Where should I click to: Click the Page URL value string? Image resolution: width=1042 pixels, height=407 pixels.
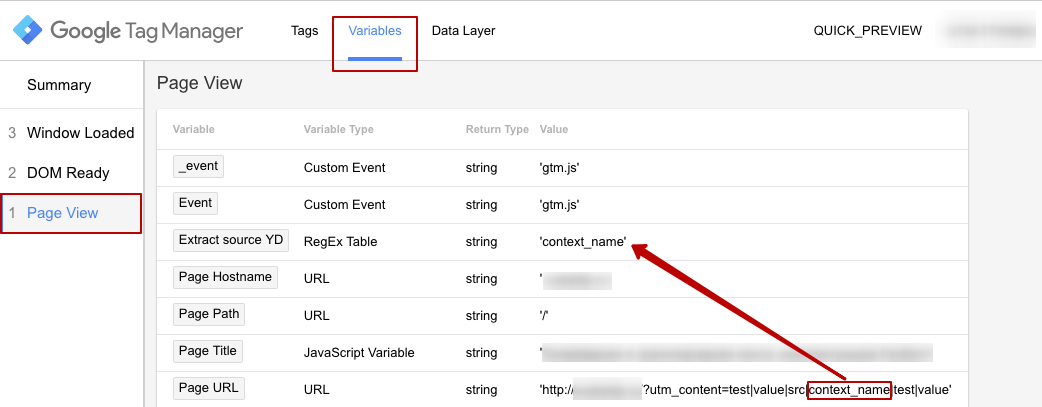[744, 389]
